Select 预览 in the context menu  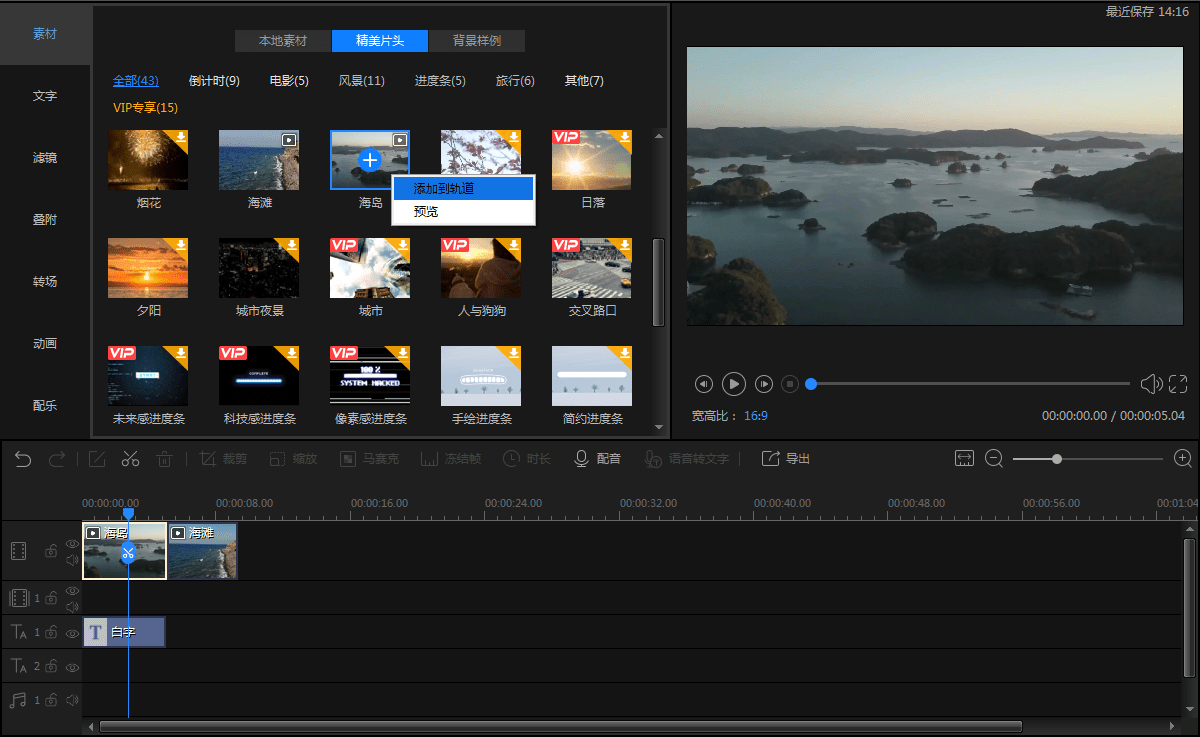pyautogui.click(x=426, y=212)
